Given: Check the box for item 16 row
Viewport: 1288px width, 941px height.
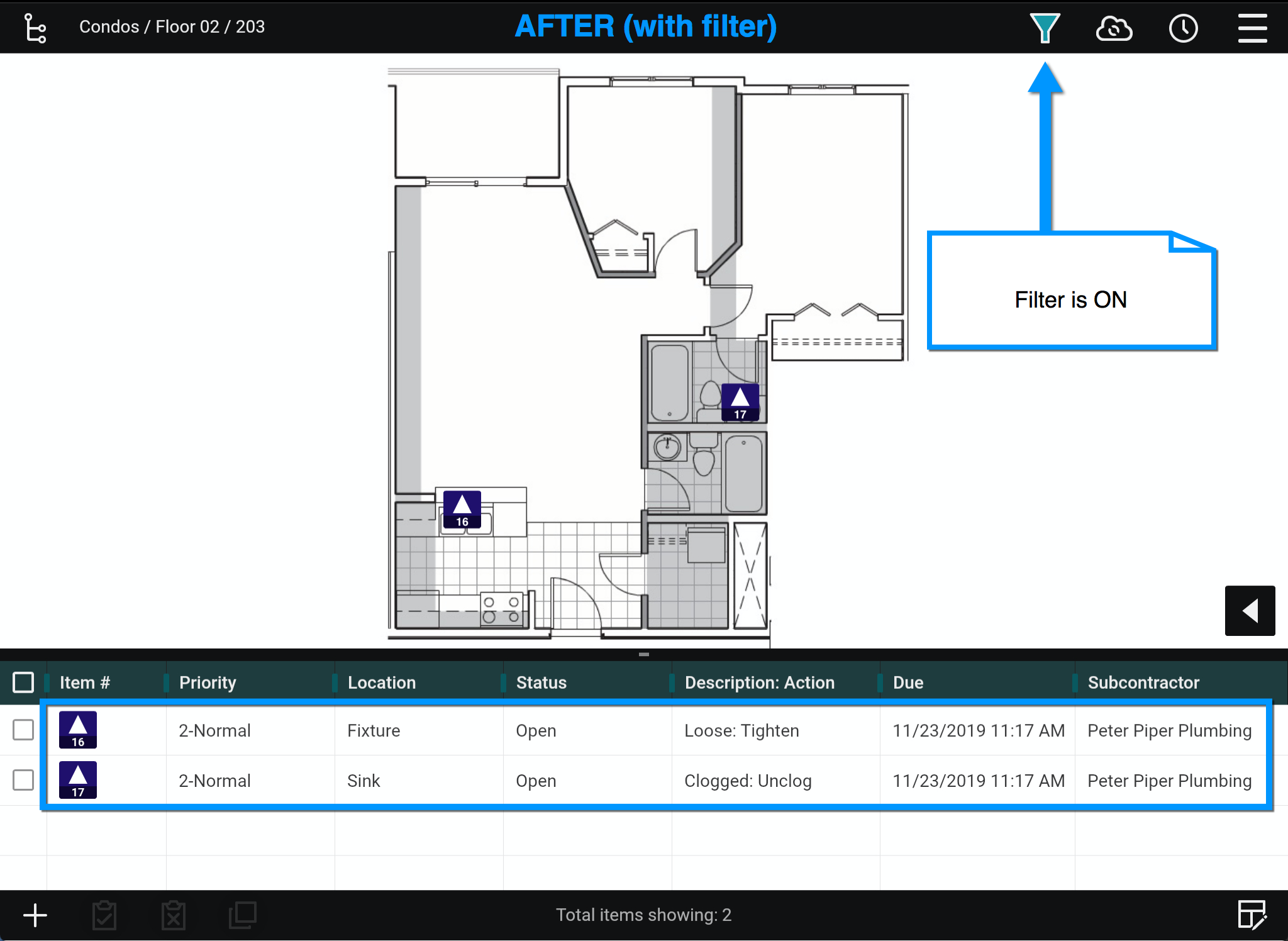Looking at the screenshot, I should pos(23,730).
